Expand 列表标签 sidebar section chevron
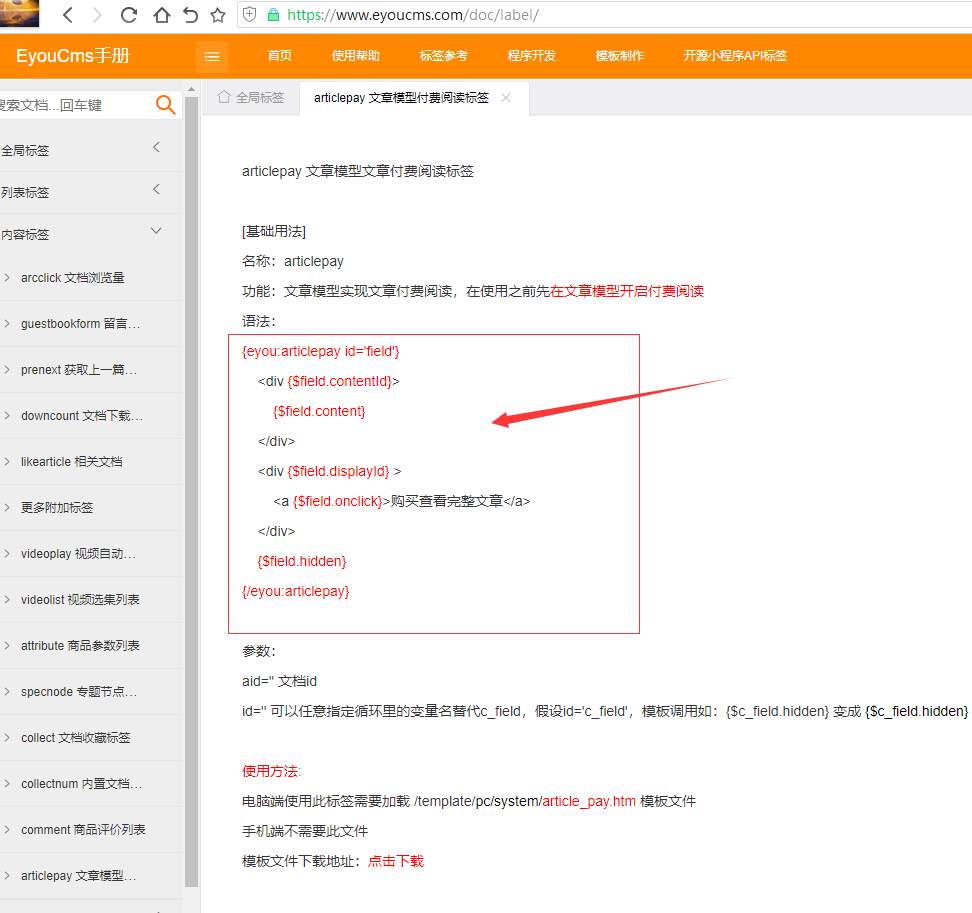 click(156, 190)
